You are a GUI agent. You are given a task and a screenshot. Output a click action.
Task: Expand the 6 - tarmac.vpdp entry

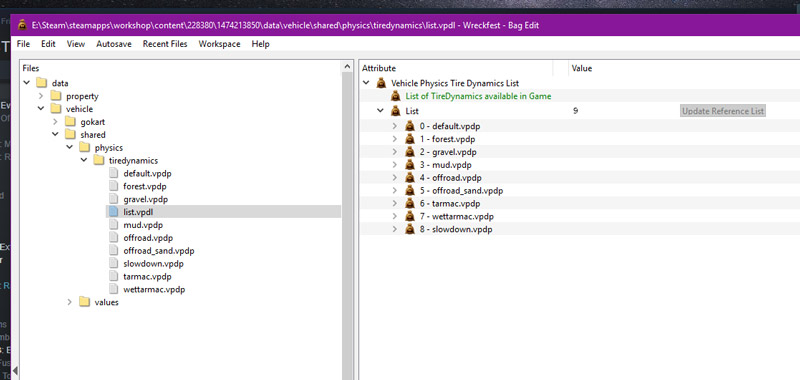pyautogui.click(x=394, y=204)
